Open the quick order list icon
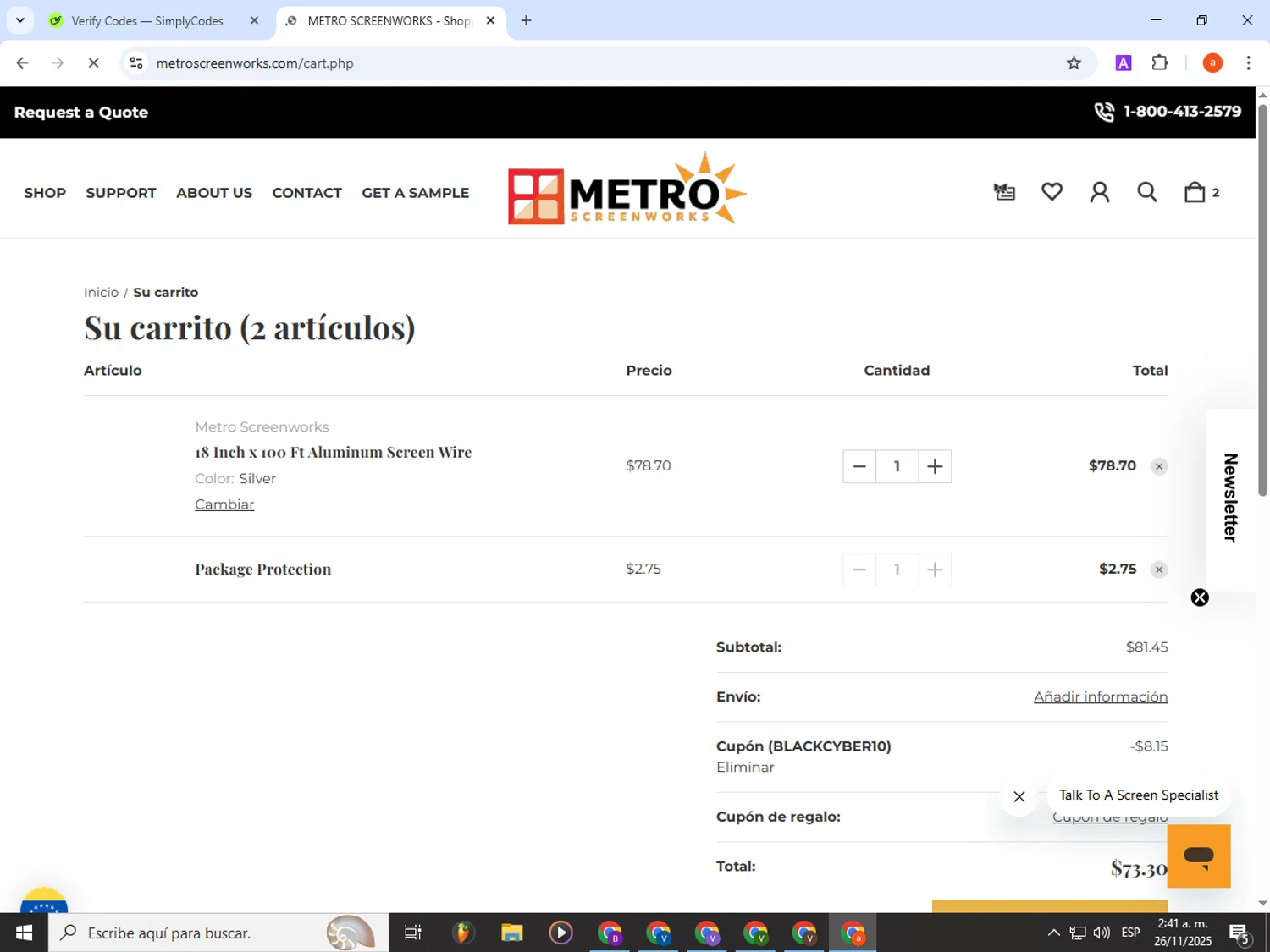The width and height of the screenshot is (1270, 952). click(1004, 192)
